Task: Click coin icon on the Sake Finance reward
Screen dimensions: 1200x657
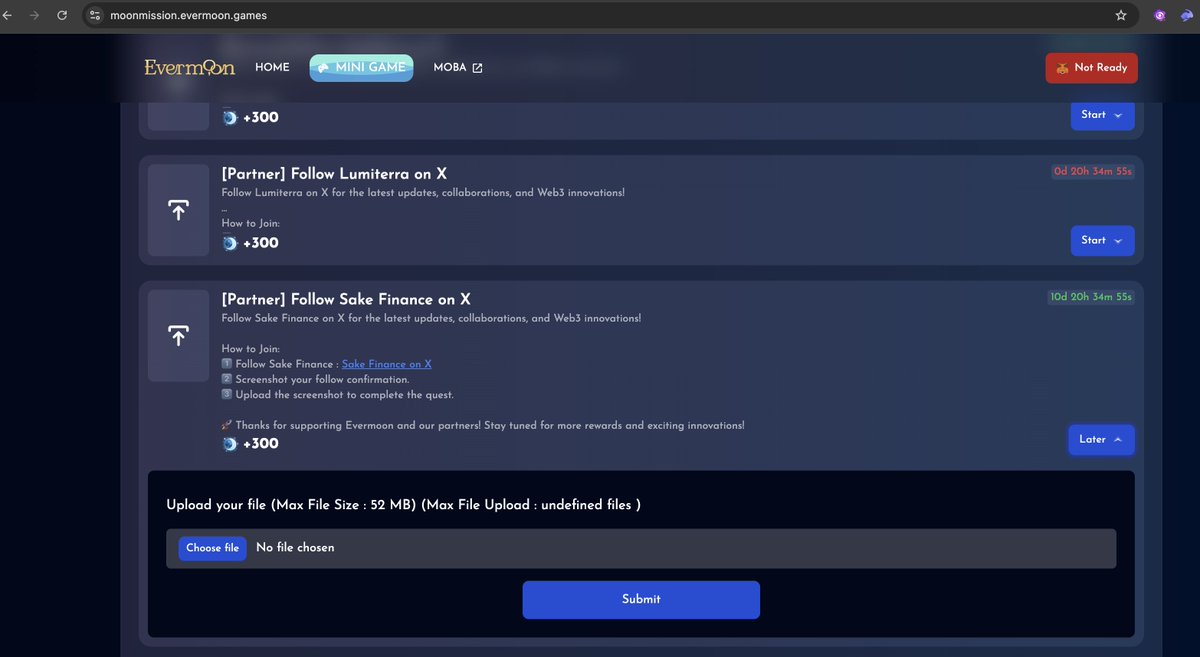Action: coord(230,444)
